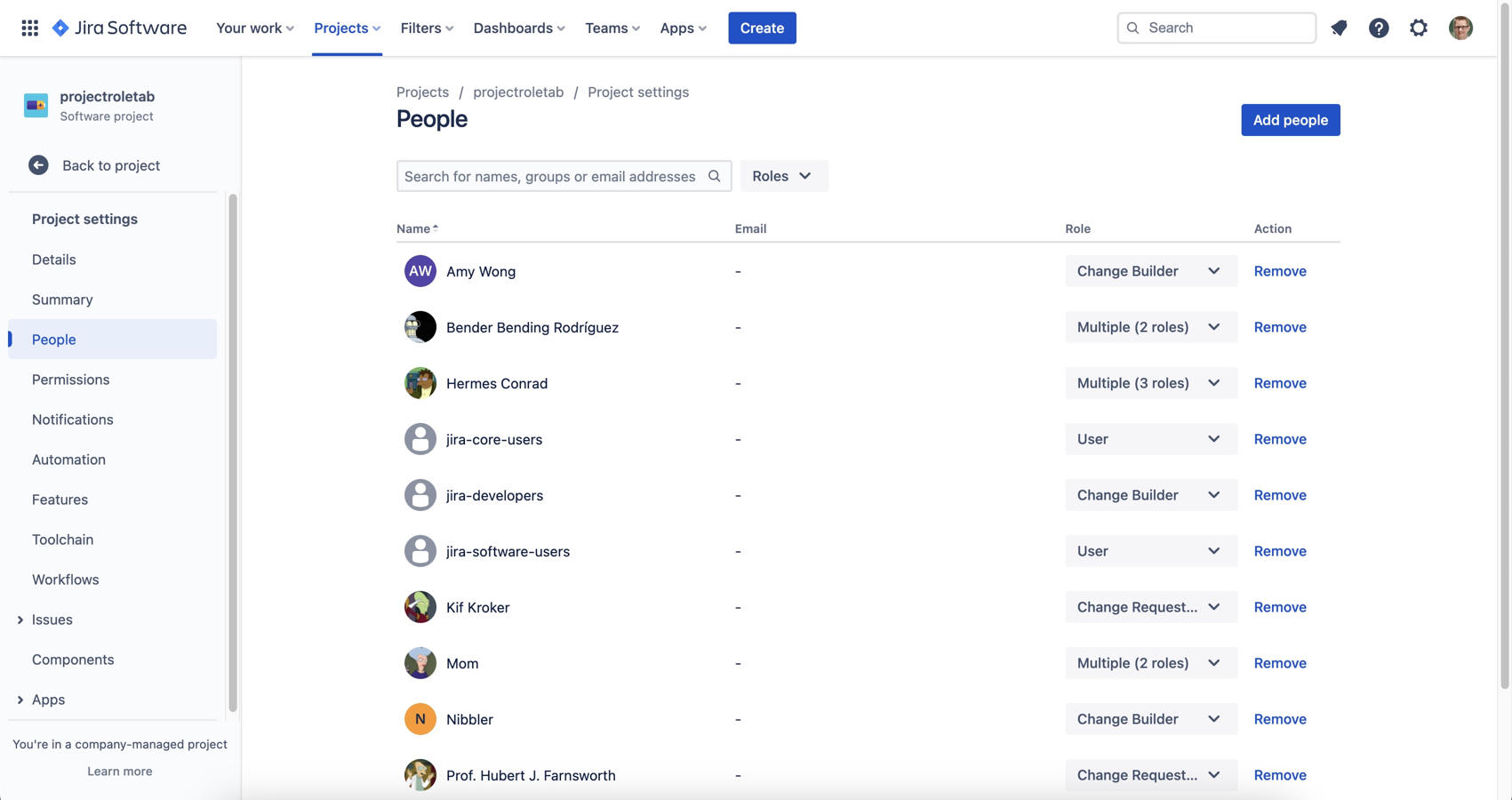
Task: Open Prof. Farnsworth's Change Request role dropdown
Action: (x=1151, y=775)
